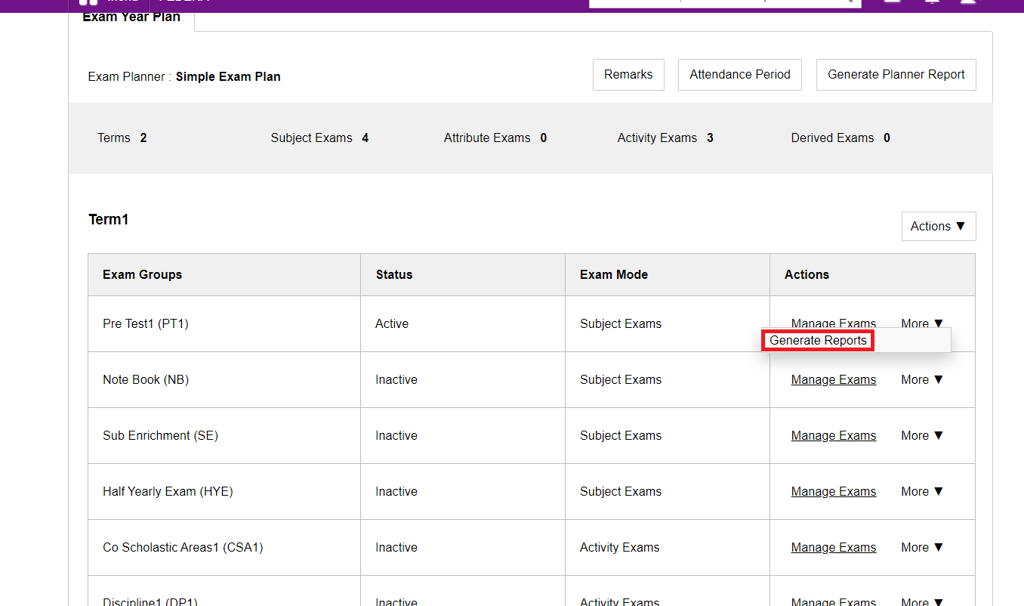The image size is (1024, 606).
Task: Switch to the Exam Year Plan tab
Action: [x=131, y=18]
